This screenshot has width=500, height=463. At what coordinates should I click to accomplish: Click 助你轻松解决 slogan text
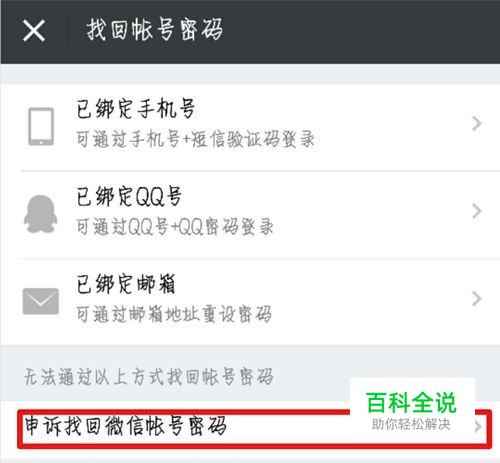(411, 424)
